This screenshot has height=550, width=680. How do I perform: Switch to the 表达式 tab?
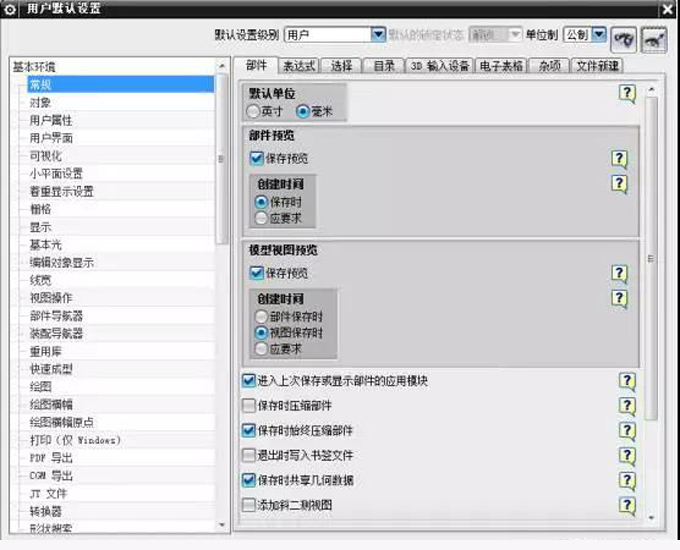[x=298, y=66]
